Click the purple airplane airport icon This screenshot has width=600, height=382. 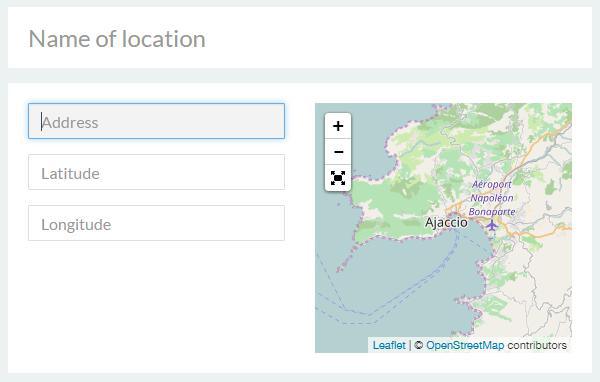click(x=492, y=225)
